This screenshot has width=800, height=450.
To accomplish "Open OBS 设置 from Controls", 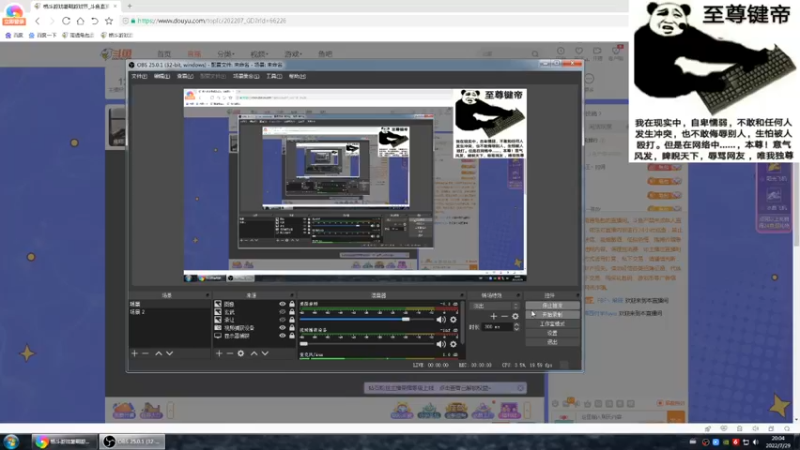I will [x=552, y=333].
